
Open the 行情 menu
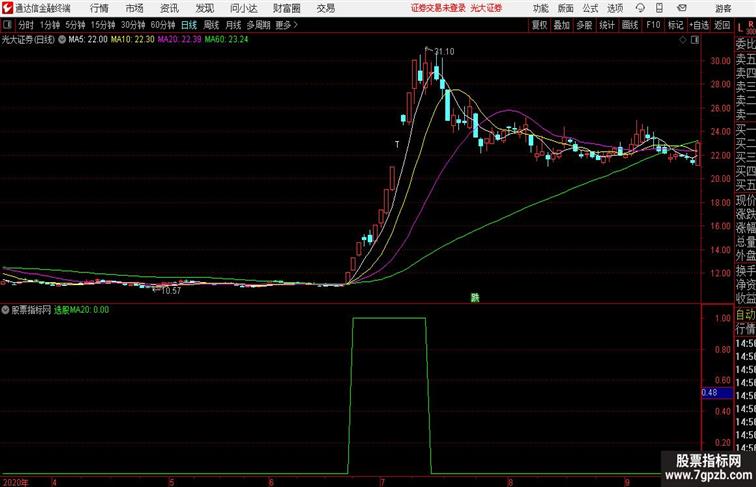pyautogui.click(x=99, y=8)
